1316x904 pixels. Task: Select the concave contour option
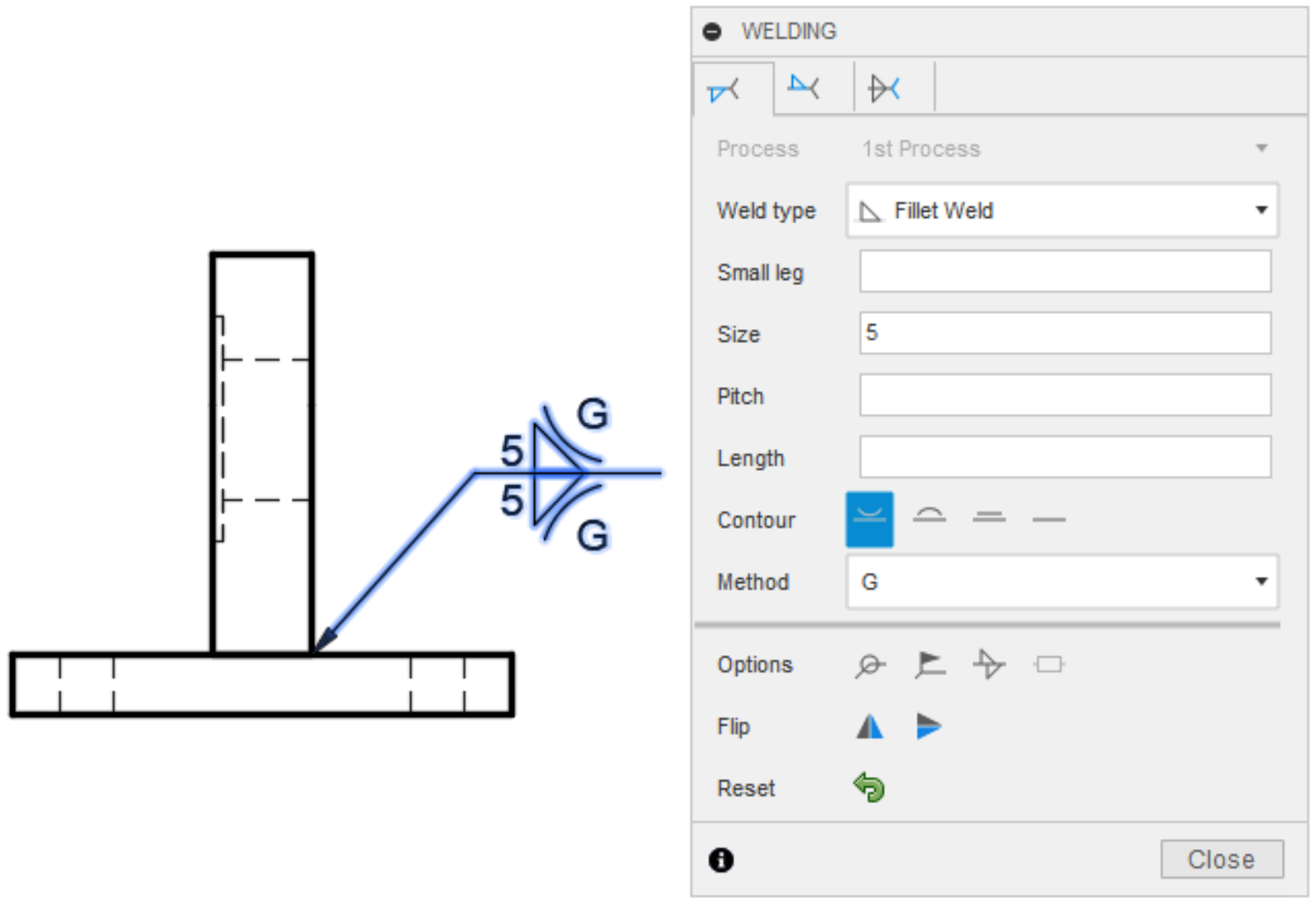pyautogui.click(x=869, y=519)
